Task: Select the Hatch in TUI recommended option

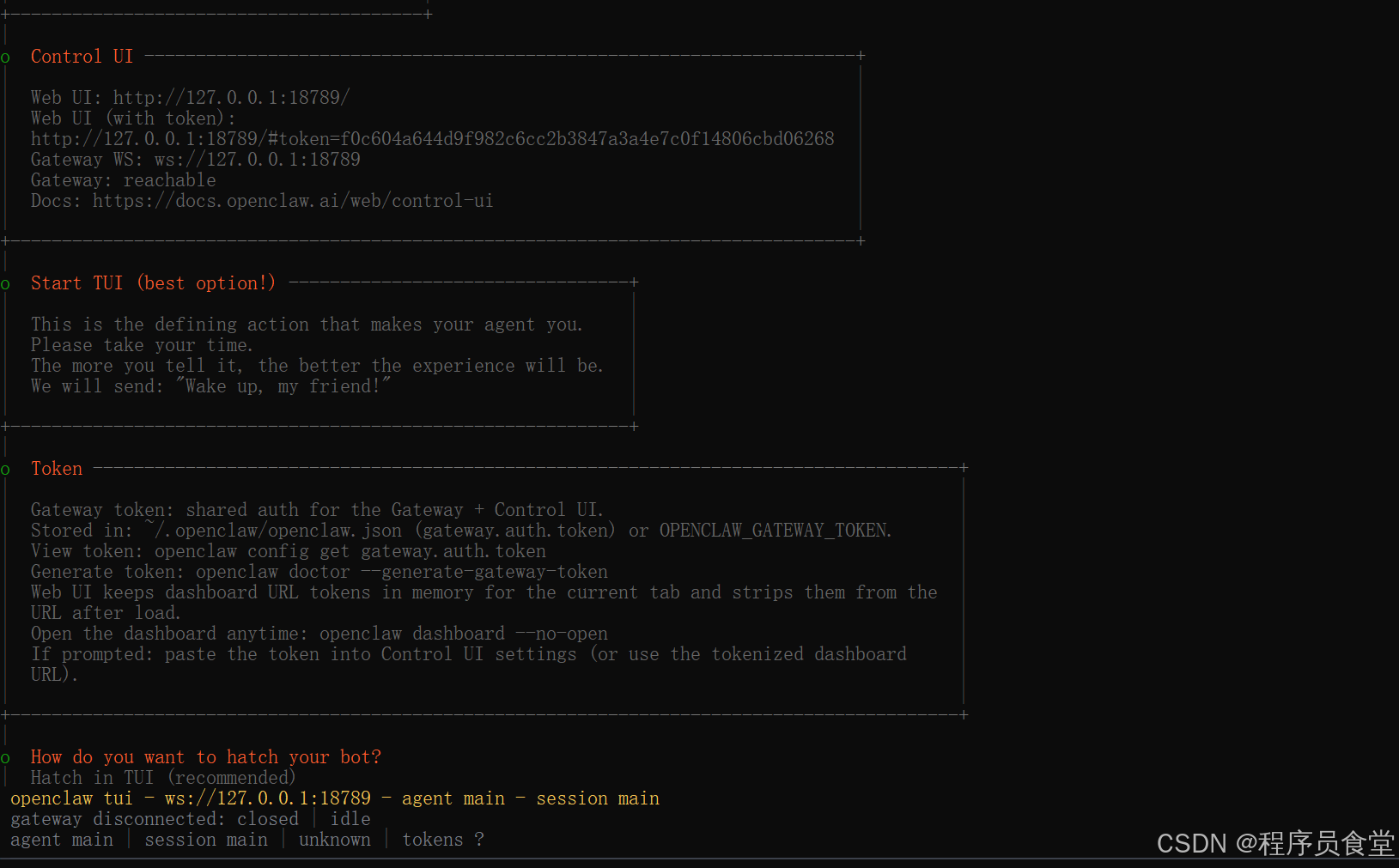Action: tap(162, 778)
